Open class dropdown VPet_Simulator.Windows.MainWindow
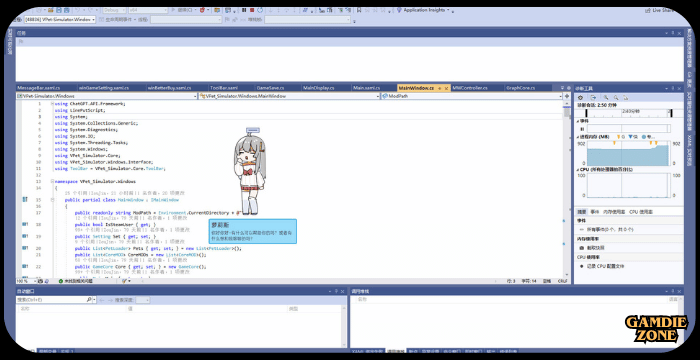700x360 pixels. pyautogui.click(x=289, y=96)
